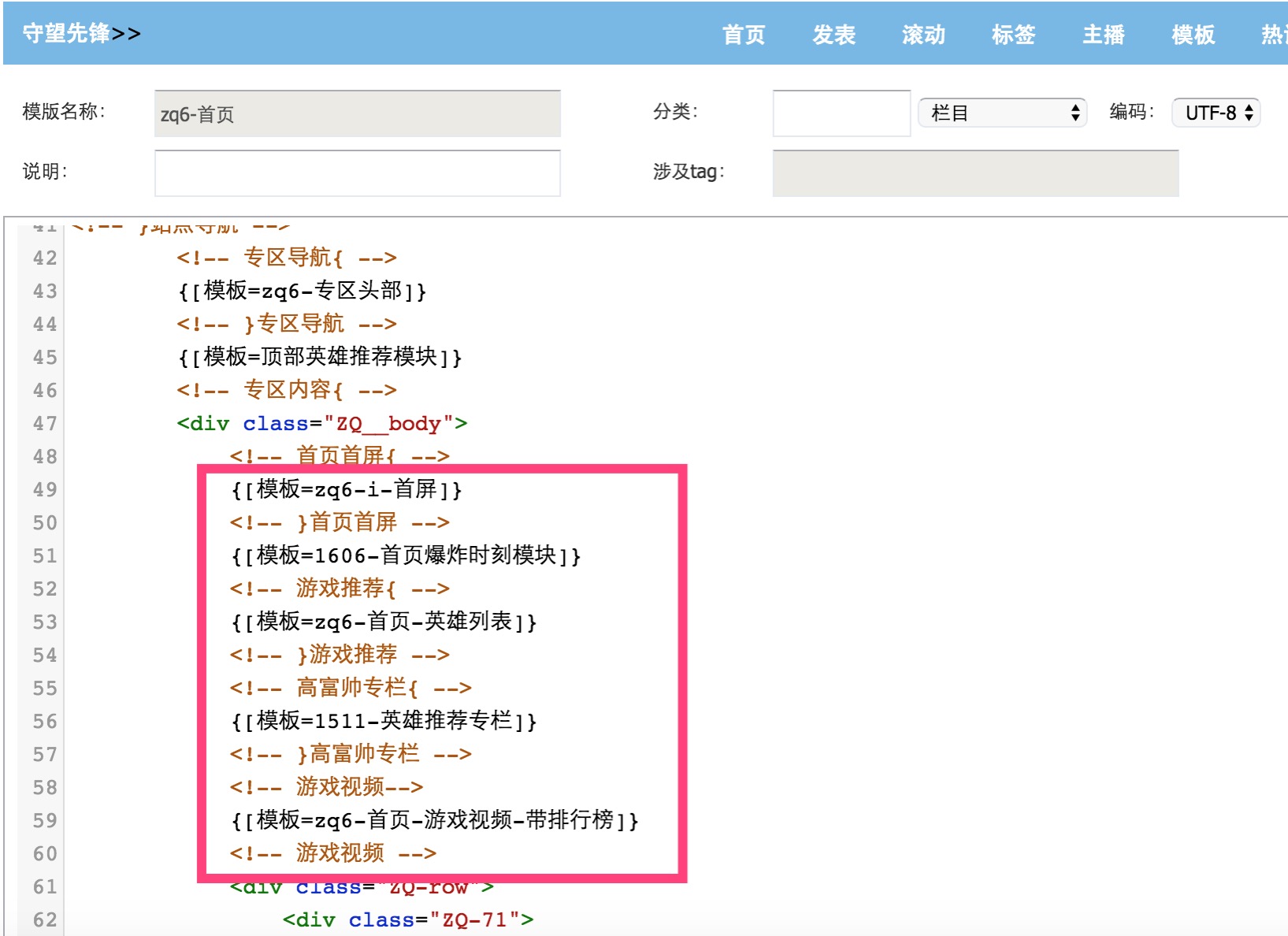The width and height of the screenshot is (1288, 936).
Task: Open the 标签 nav item
Action: tap(1013, 35)
